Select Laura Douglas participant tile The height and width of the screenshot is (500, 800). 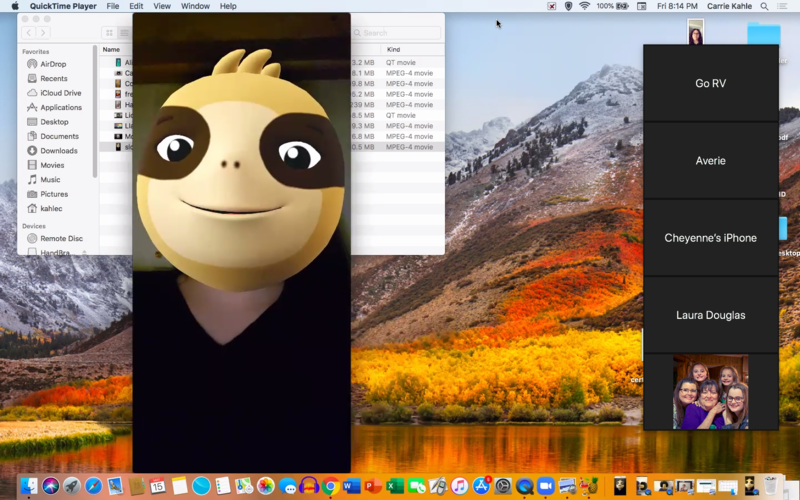(x=711, y=315)
